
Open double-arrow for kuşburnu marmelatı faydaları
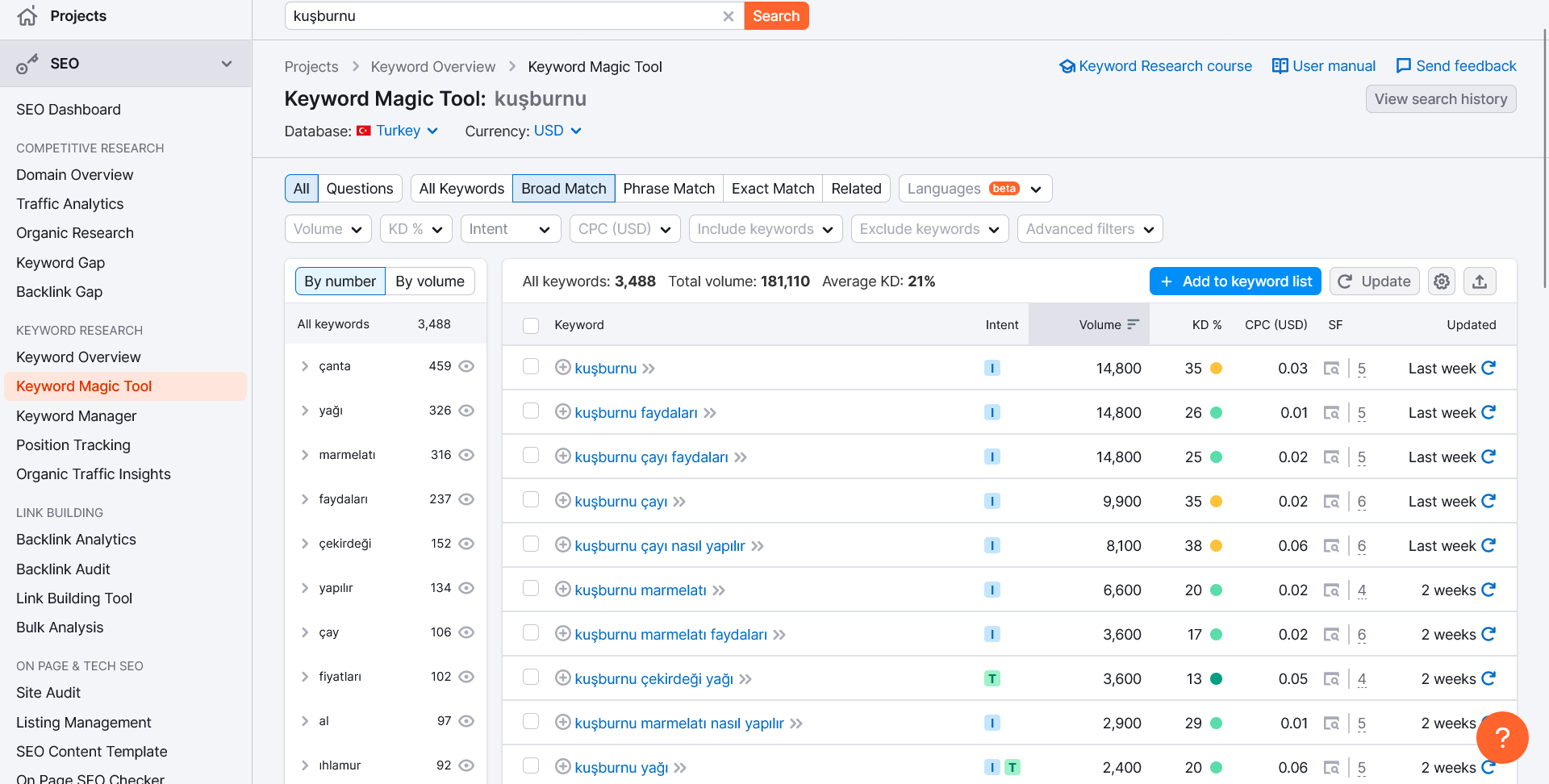coord(779,635)
